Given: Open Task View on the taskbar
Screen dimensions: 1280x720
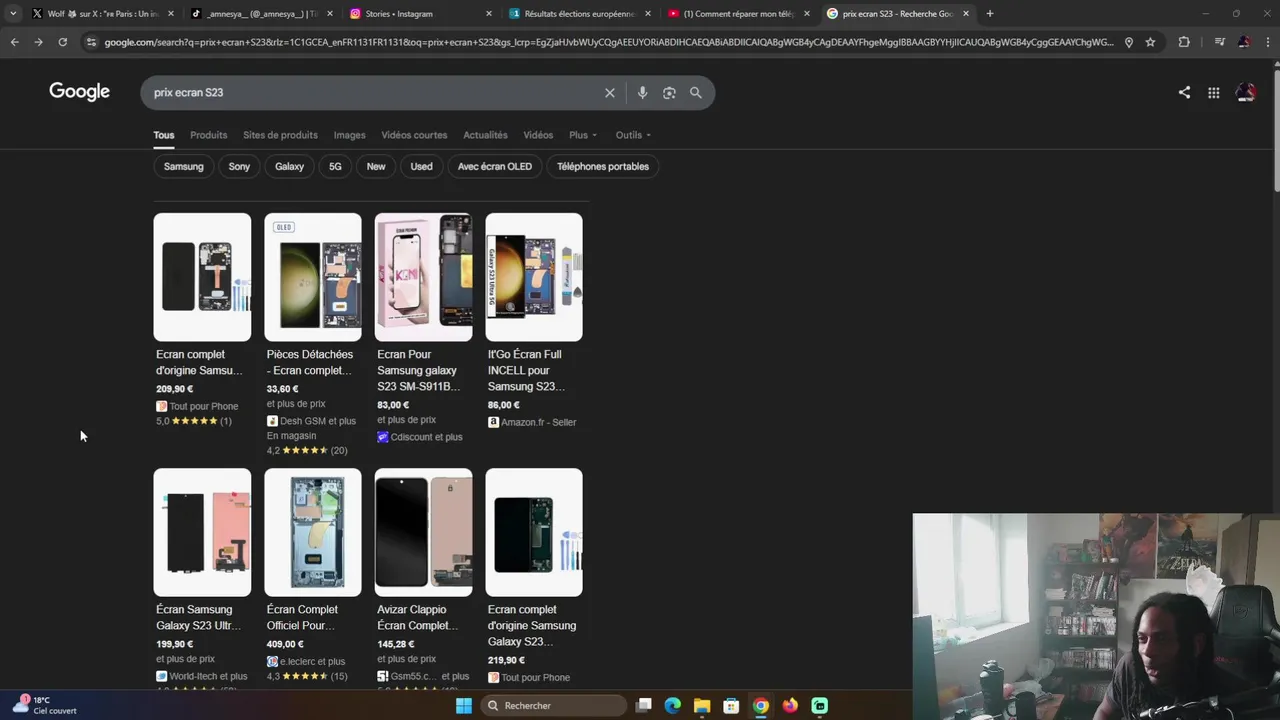Looking at the screenshot, I should (644, 706).
